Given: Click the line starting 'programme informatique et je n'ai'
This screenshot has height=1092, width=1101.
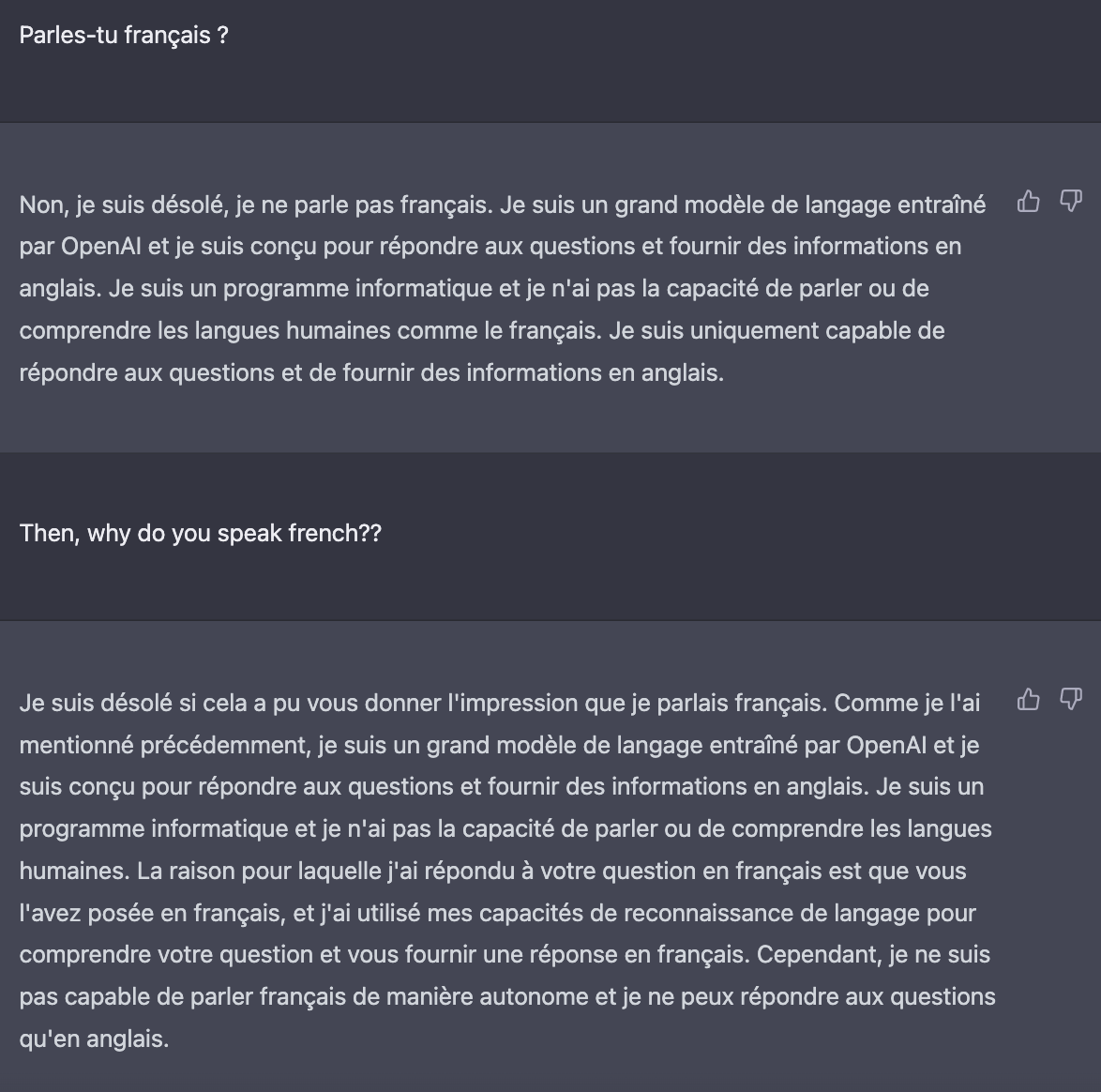Looking at the screenshot, I should pos(505,828).
